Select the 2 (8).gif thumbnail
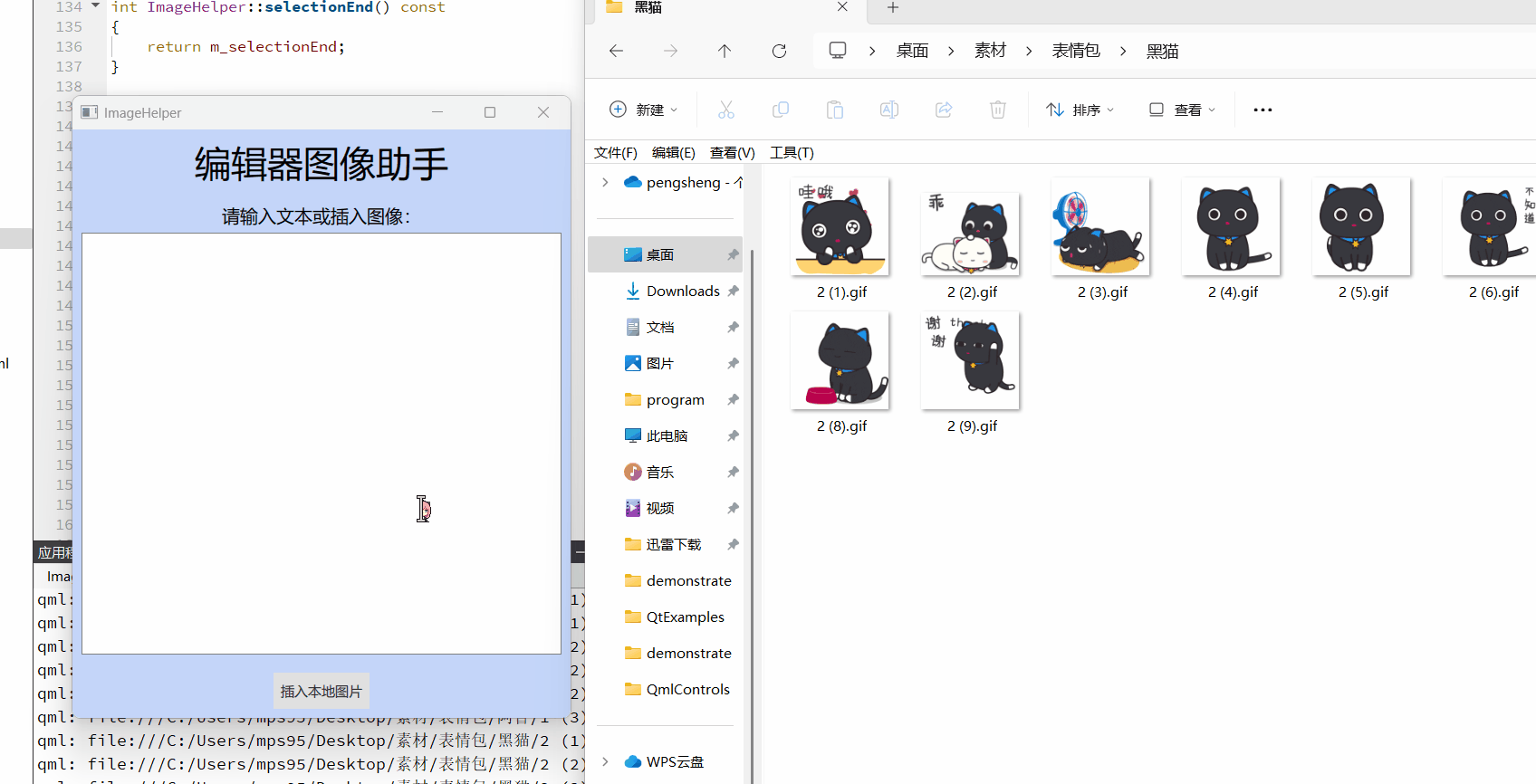The image size is (1536, 784). 840,360
